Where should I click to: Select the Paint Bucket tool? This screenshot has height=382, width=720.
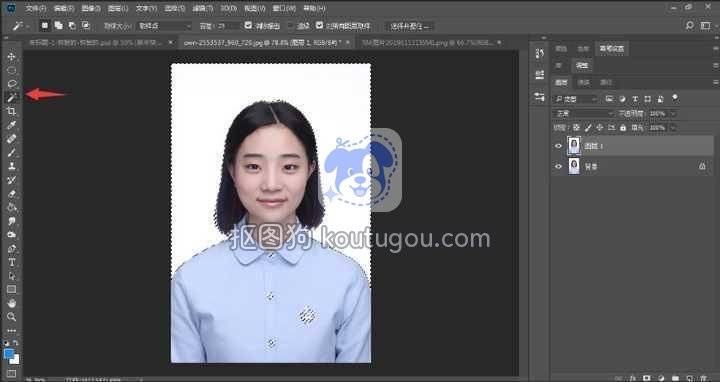click(11, 207)
